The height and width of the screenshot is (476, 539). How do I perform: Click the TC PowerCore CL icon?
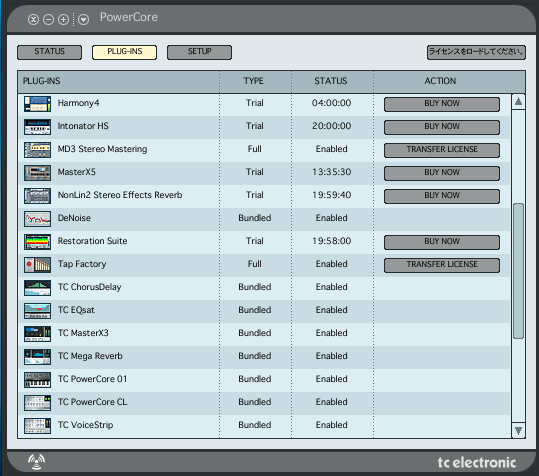click(37, 403)
